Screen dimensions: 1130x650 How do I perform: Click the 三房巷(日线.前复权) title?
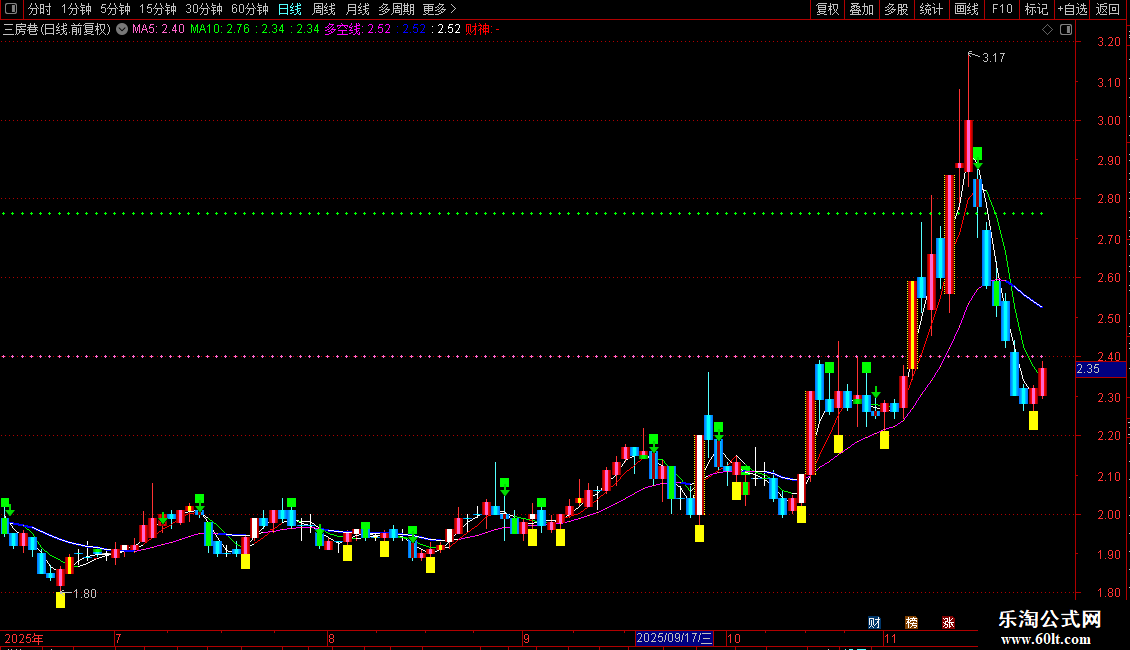pos(57,30)
